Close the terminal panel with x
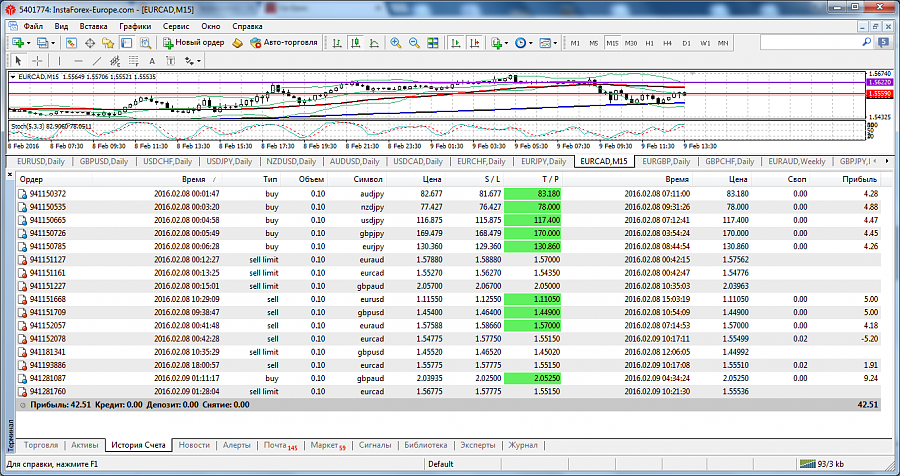 (9, 173)
